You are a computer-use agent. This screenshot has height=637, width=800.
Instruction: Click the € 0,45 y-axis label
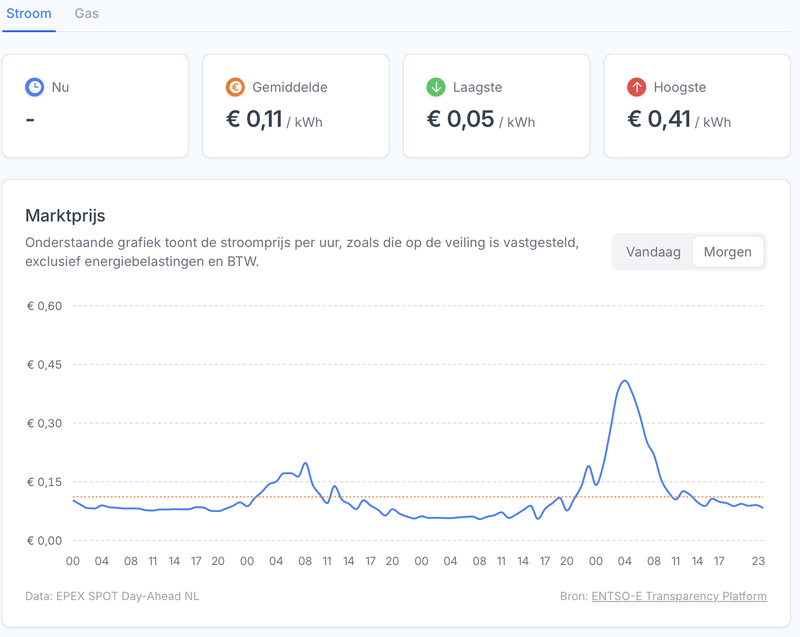click(45, 364)
